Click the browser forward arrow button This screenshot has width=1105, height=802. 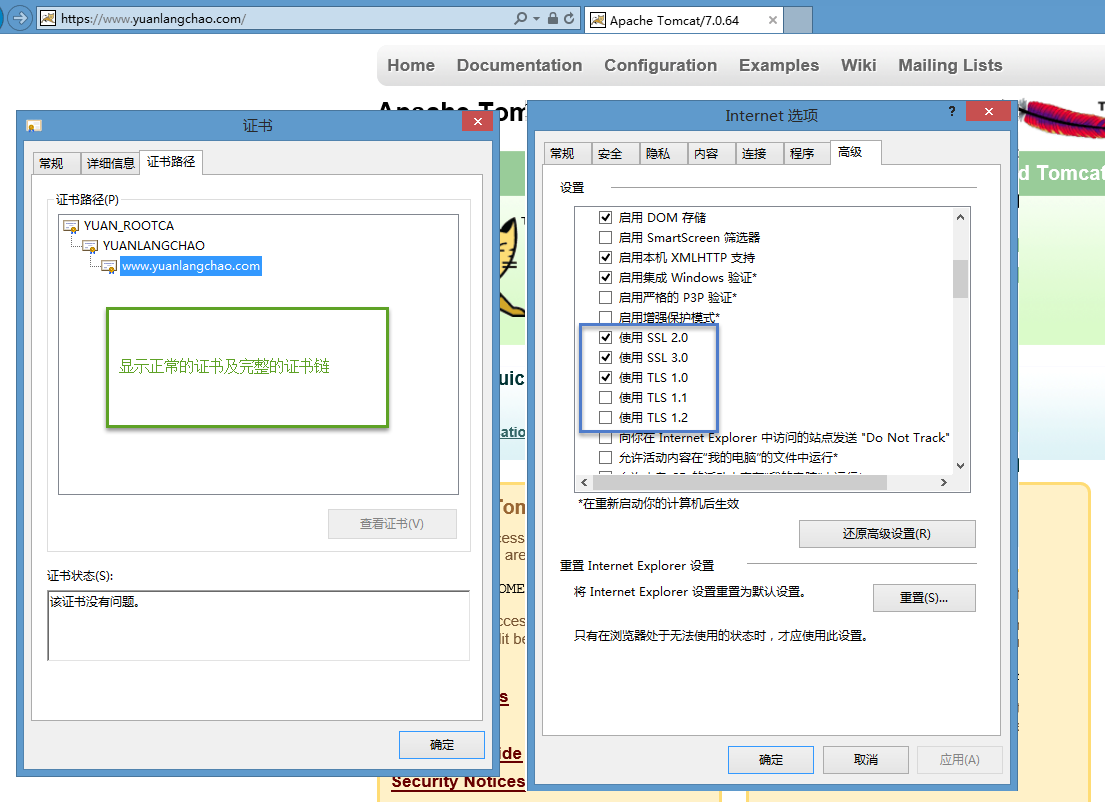point(20,18)
